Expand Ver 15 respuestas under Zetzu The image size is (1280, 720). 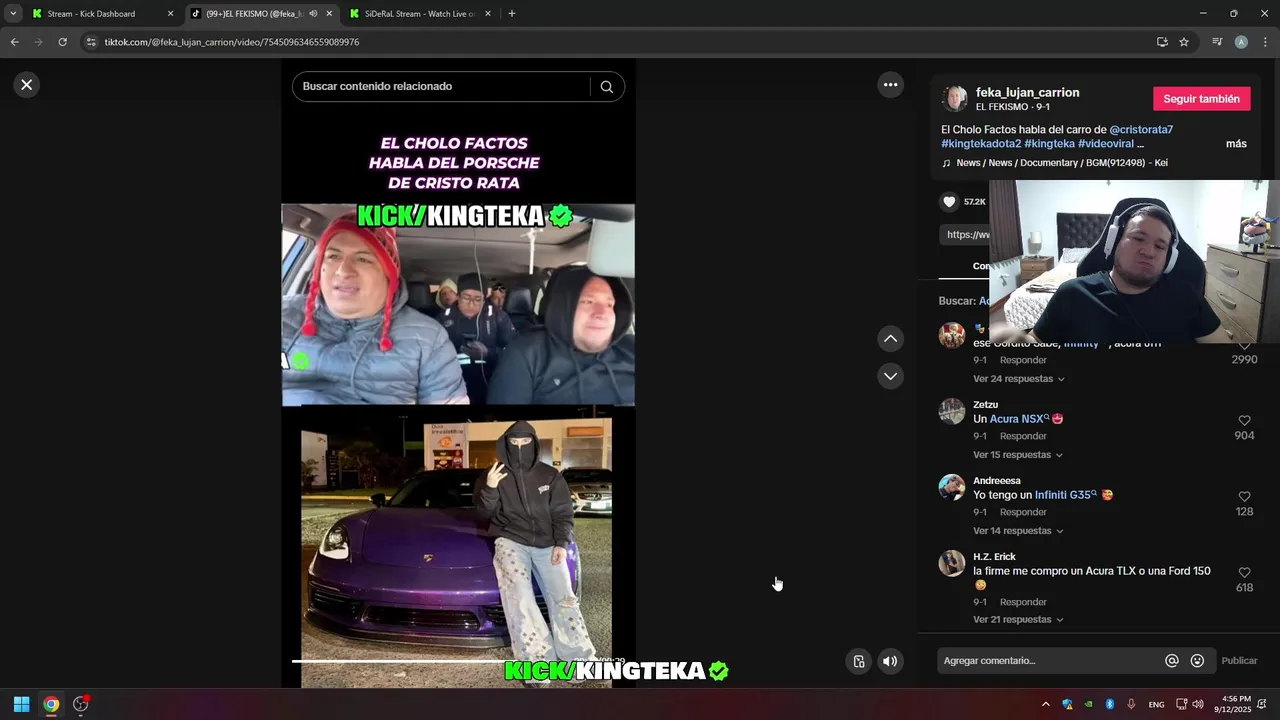pyautogui.click(x=1018, y=455)
